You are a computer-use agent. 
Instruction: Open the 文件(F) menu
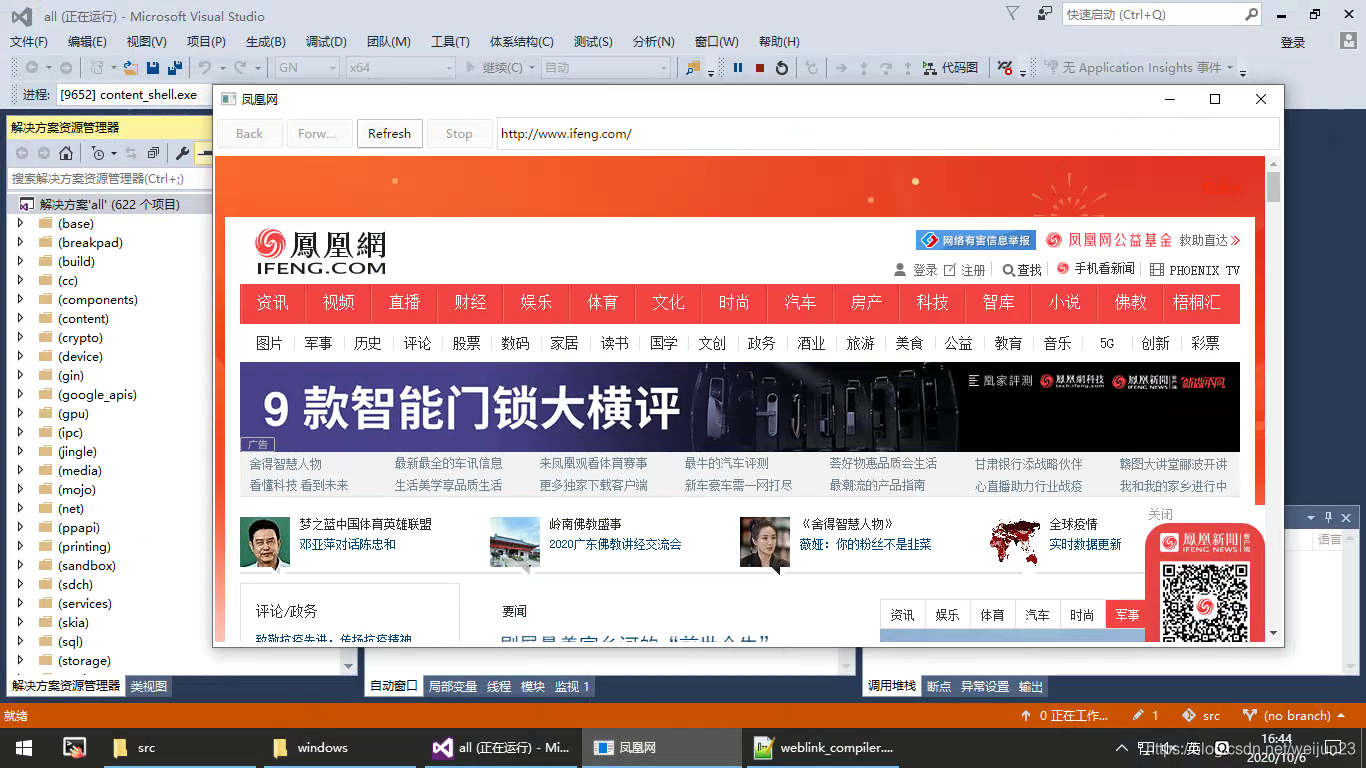coord(29,42)
